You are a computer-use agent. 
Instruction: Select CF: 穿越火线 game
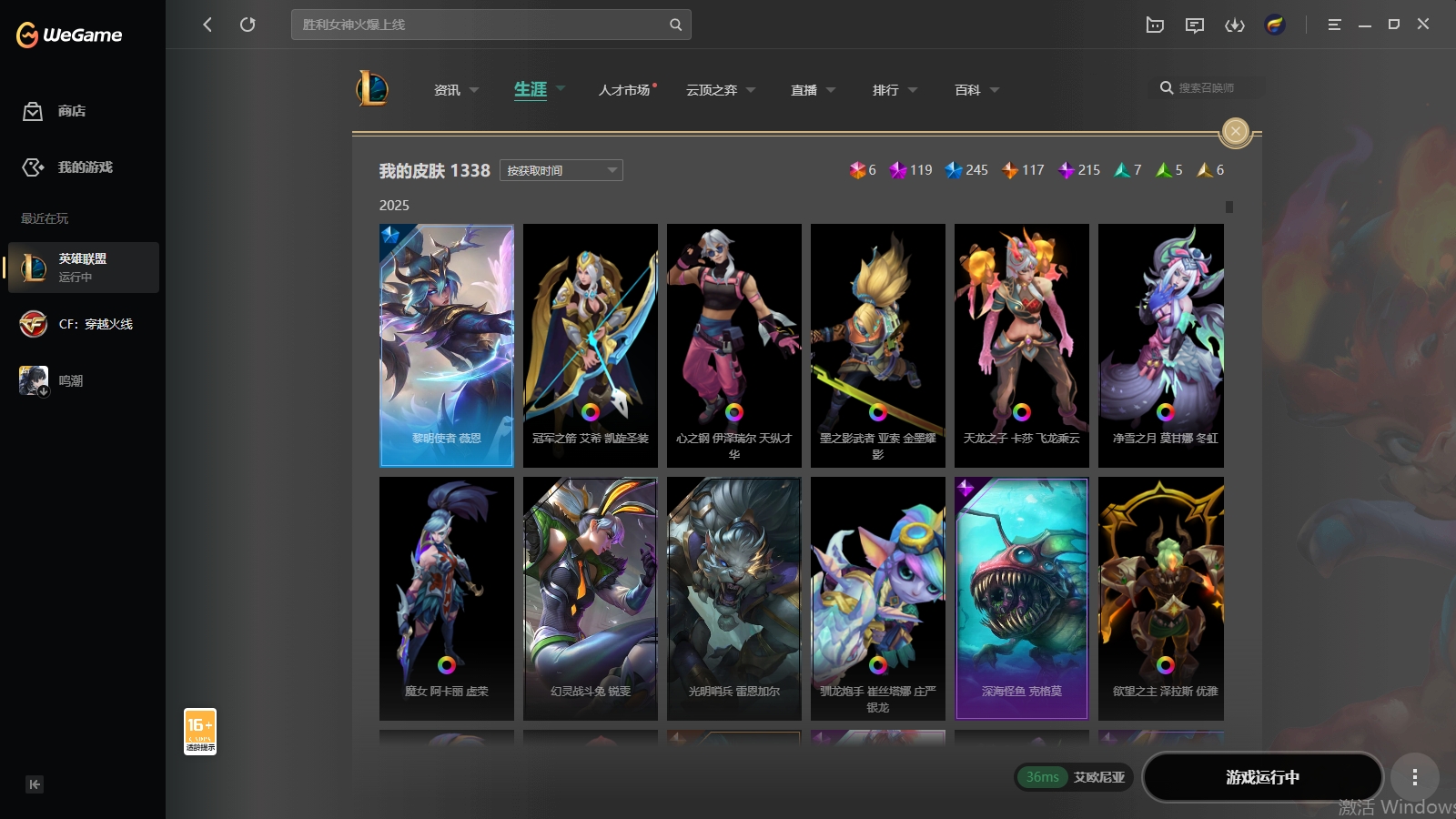[x=84, y=324]
